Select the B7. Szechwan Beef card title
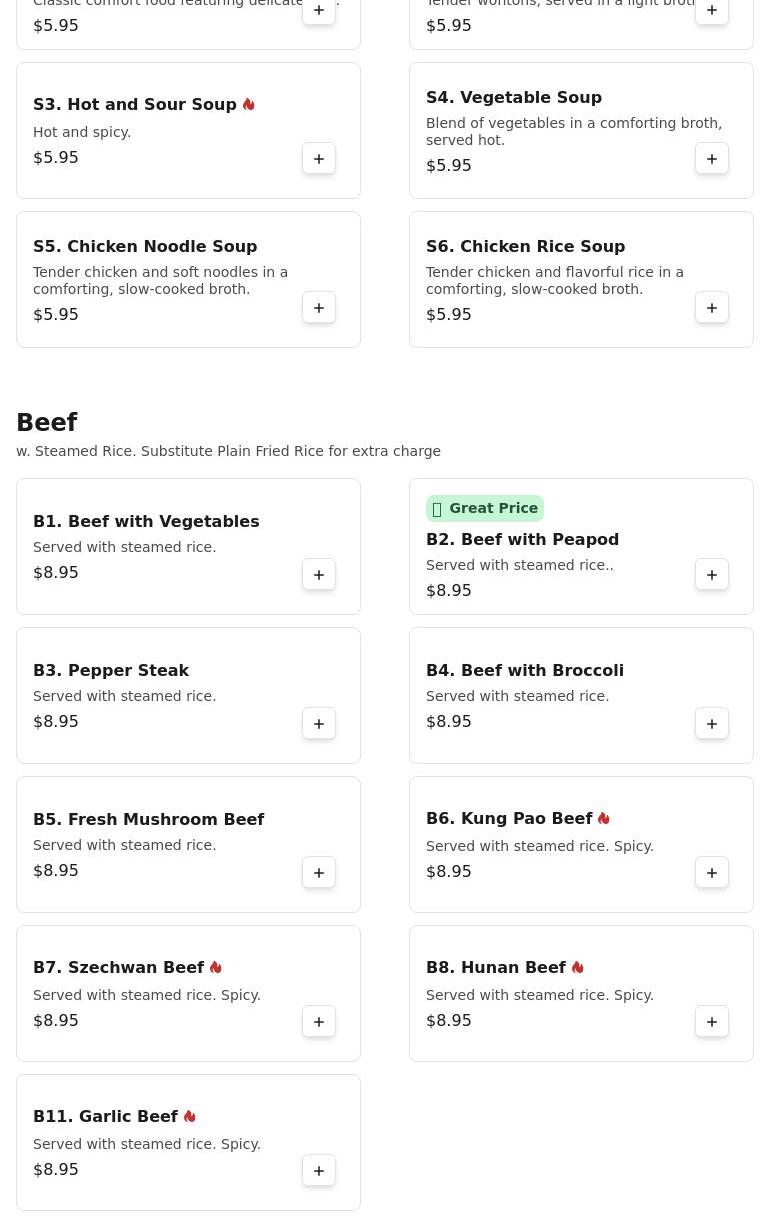This screenshot has height=1231, width=770. pos(118,968)
